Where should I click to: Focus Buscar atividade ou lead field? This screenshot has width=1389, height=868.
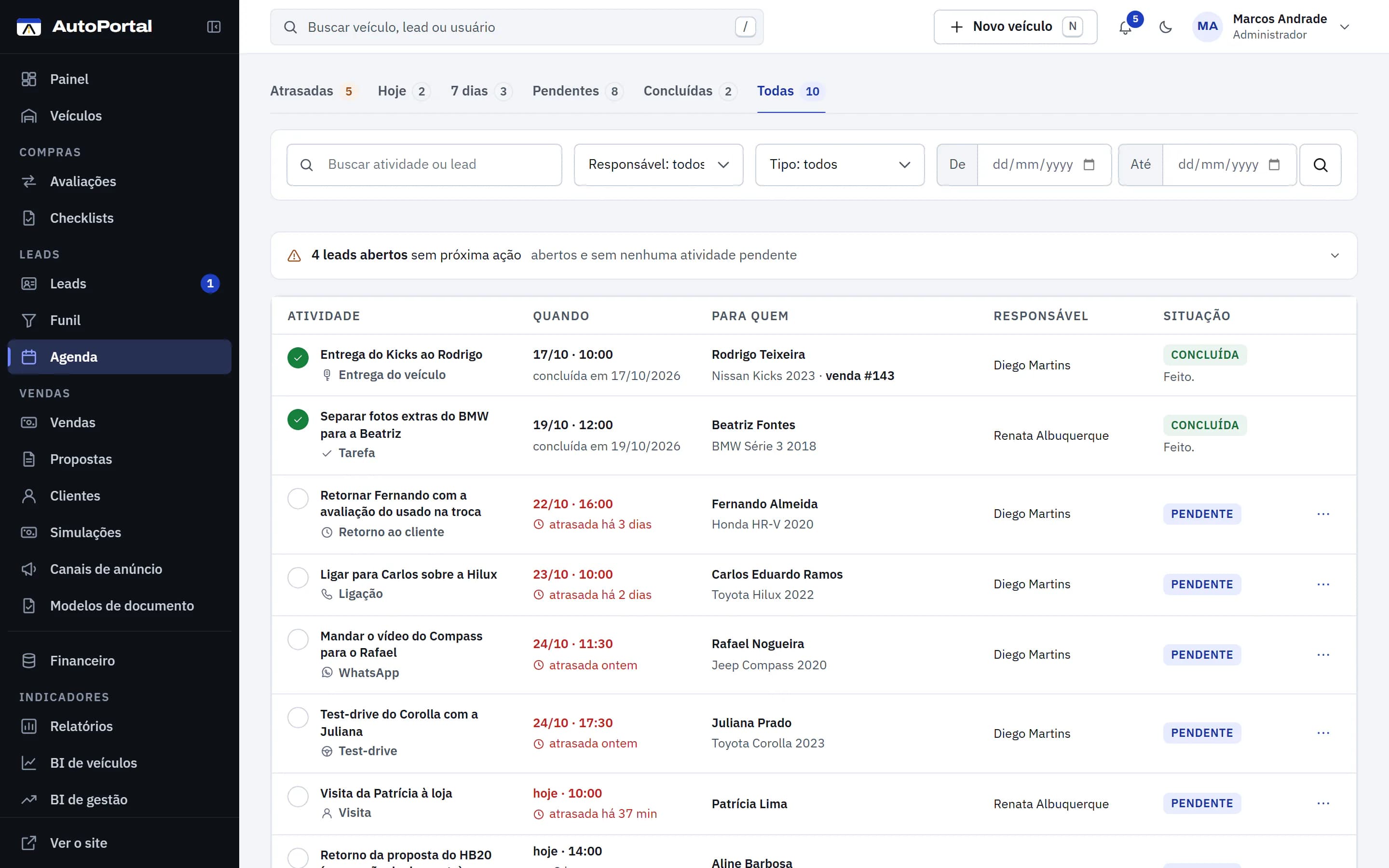point(424,165)
